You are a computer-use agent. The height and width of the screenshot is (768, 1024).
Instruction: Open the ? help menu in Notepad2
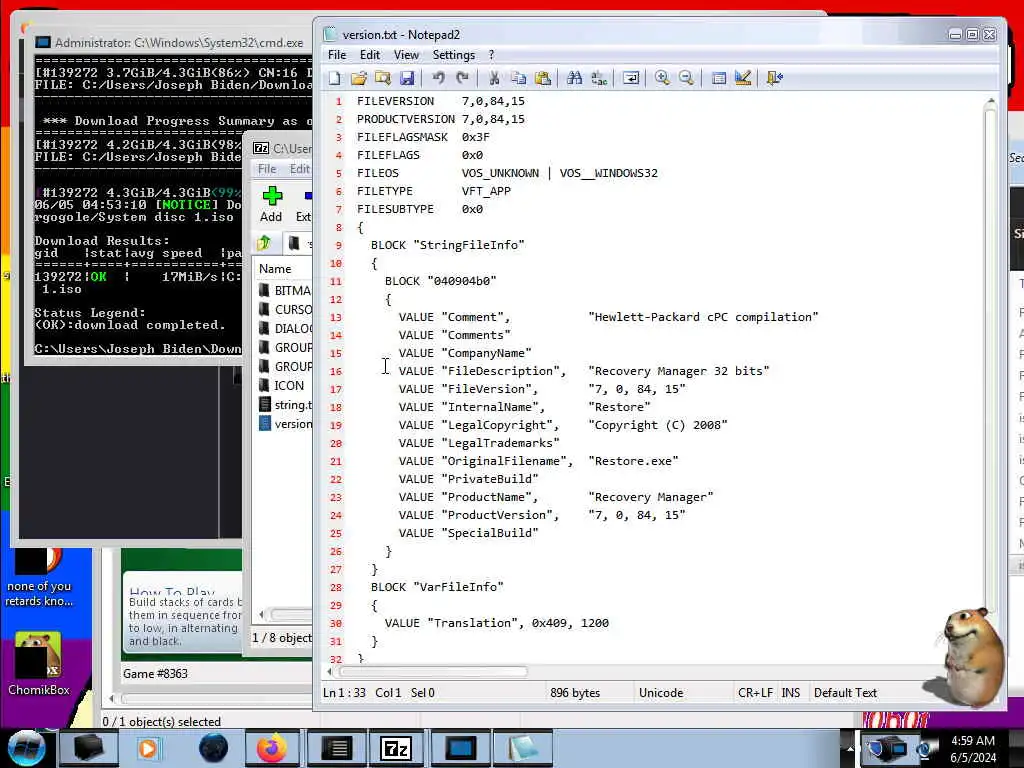pyautogui.click(x=491, y=55)
